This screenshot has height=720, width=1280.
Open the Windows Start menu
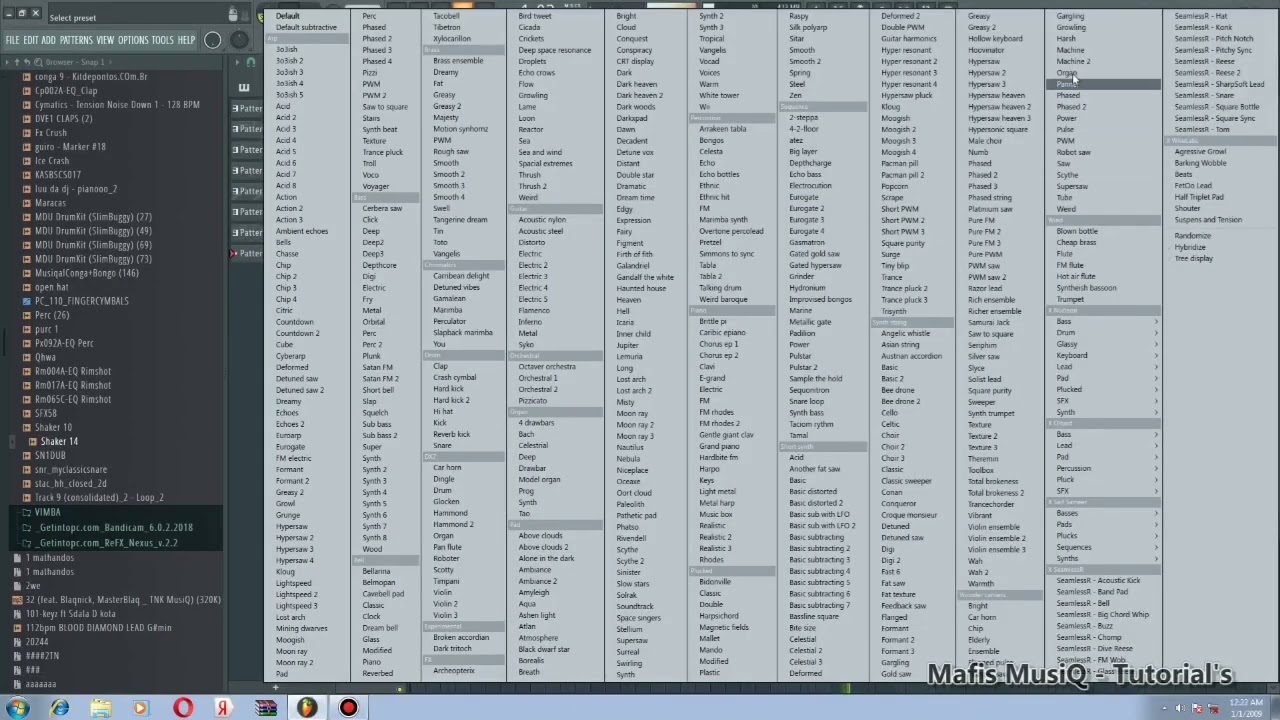(x=18, y=708)
